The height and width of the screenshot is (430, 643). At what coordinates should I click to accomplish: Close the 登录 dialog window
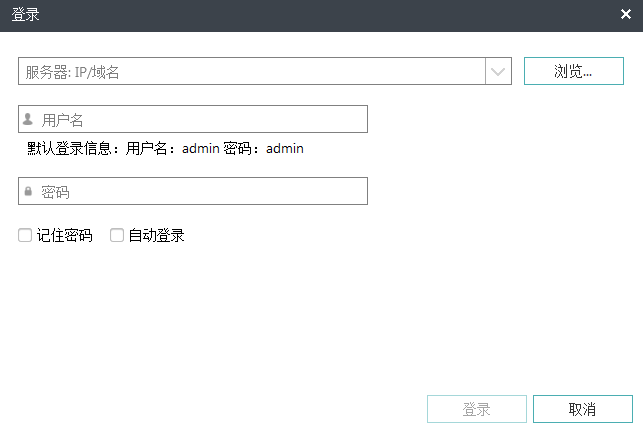click(626, 14)
